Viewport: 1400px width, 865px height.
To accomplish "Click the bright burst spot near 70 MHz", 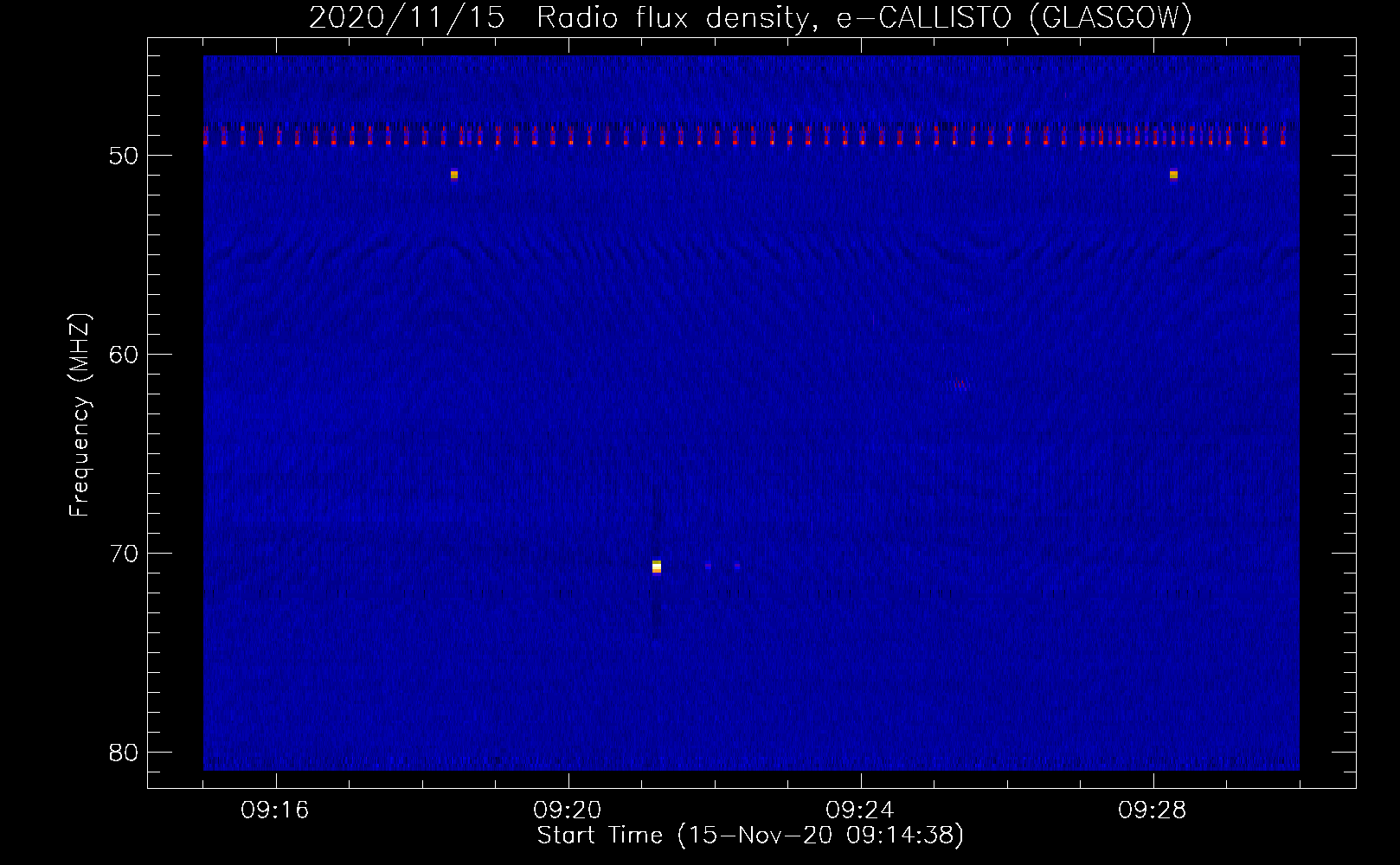I will 657,567.
